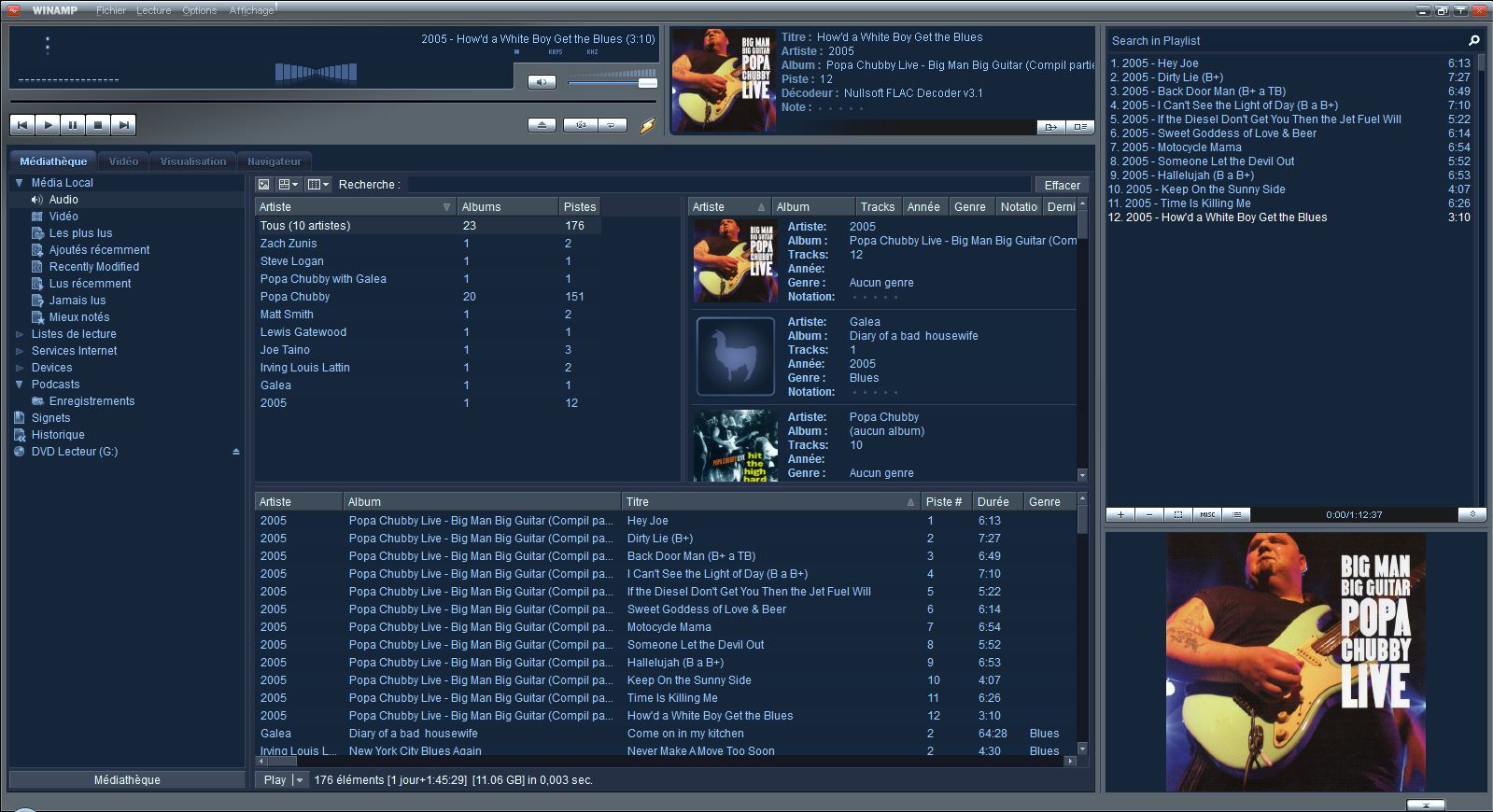
Task: Click the llama placeholder album thumbnail
Action: 736,357
